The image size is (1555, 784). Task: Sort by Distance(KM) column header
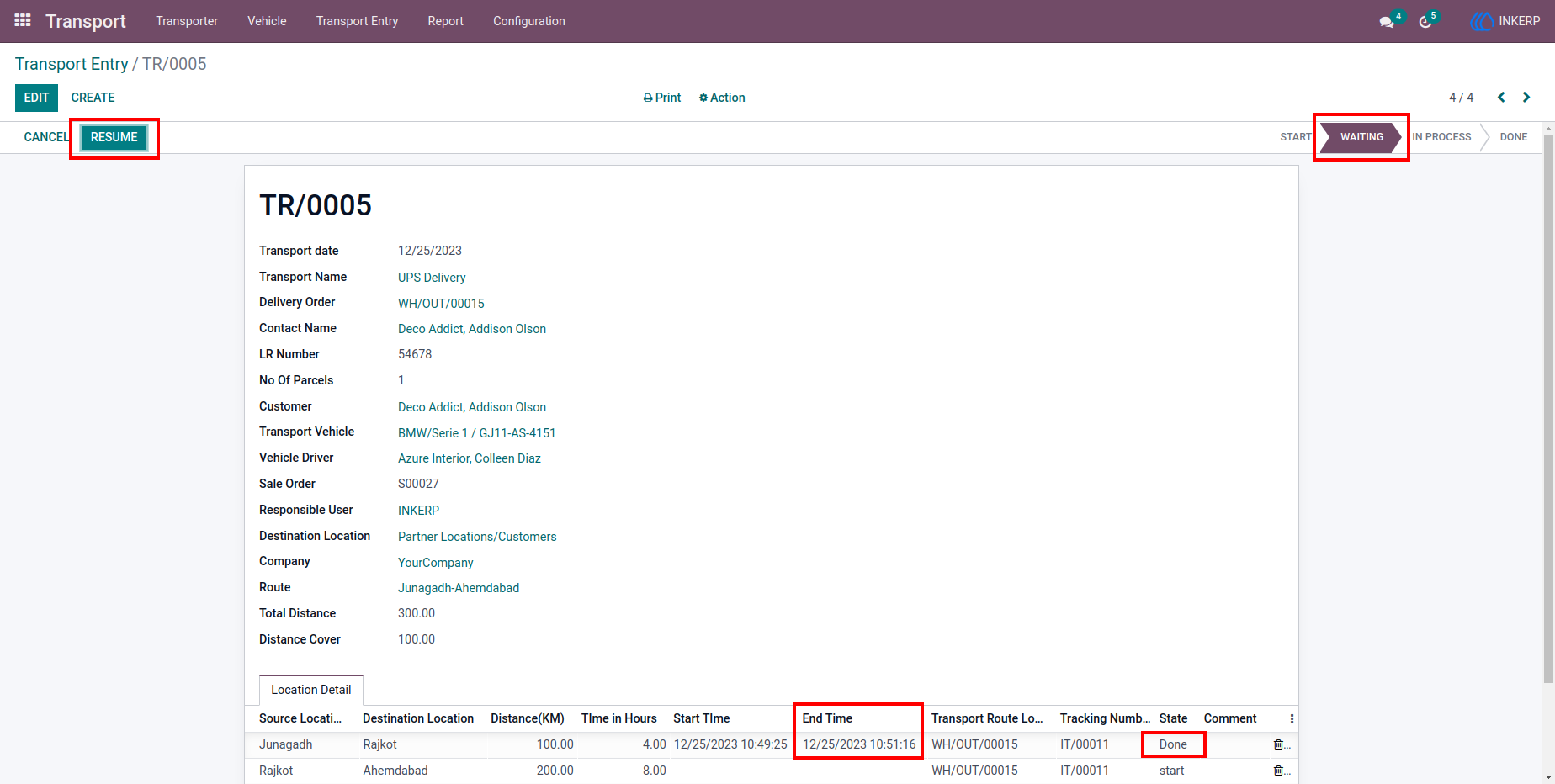click(x=528, y=718)
